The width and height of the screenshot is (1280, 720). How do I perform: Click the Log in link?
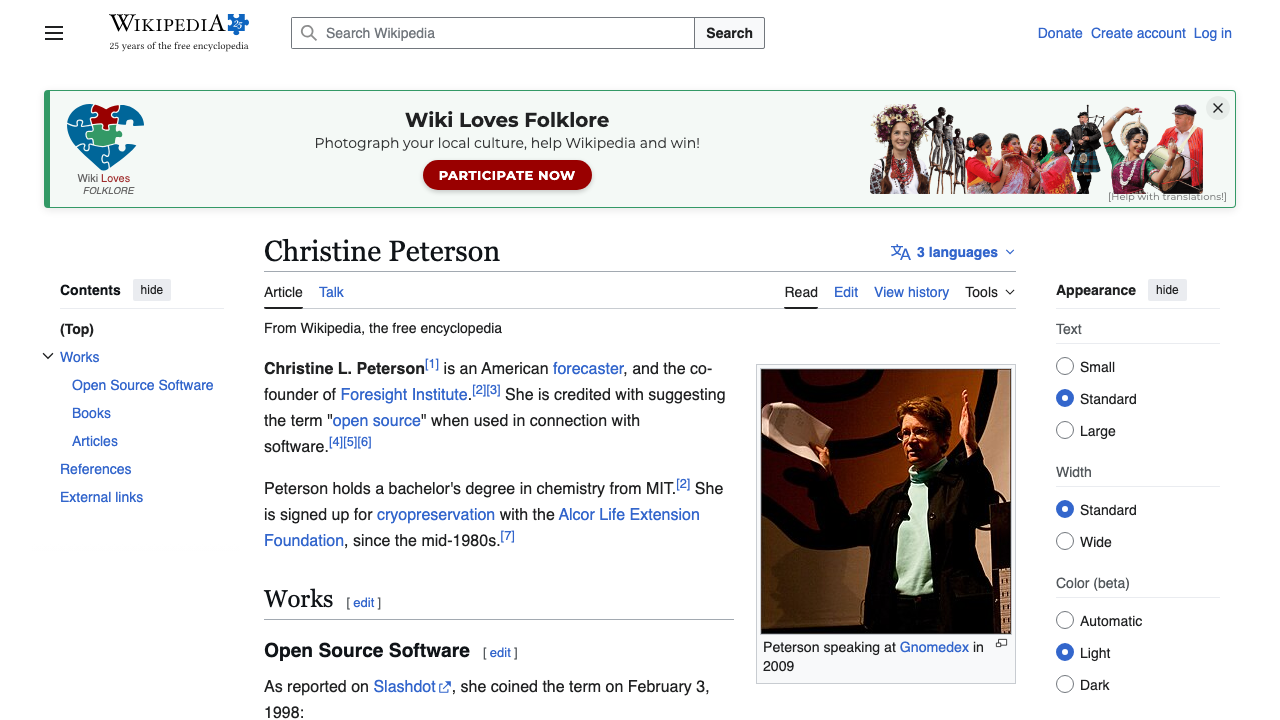click(1212, 33)
